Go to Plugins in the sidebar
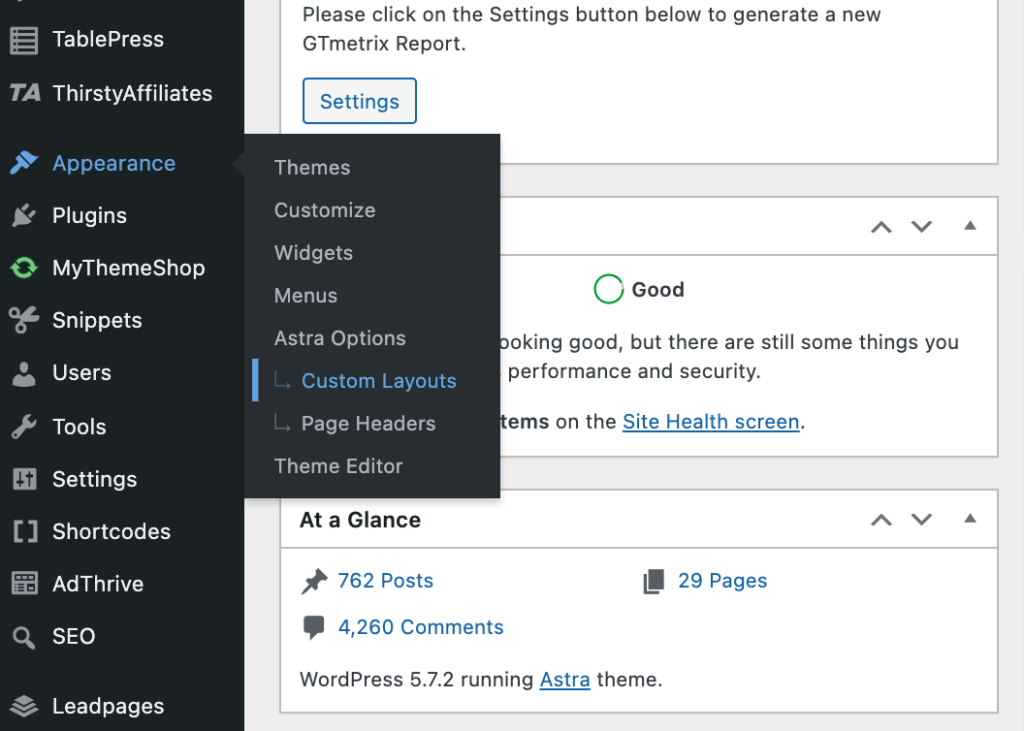Screen dimensions: 1024x731 [89, 216]
